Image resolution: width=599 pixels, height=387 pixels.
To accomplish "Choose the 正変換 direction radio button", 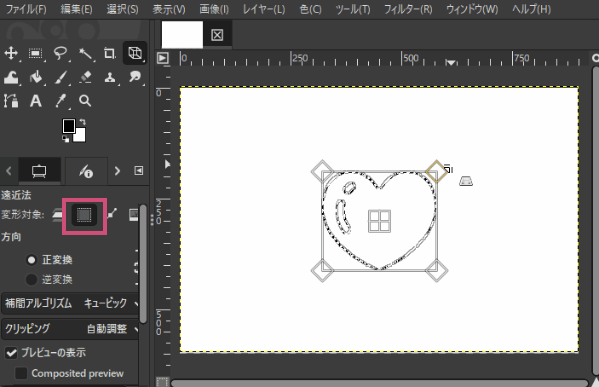I will click(x=31, y=260).
